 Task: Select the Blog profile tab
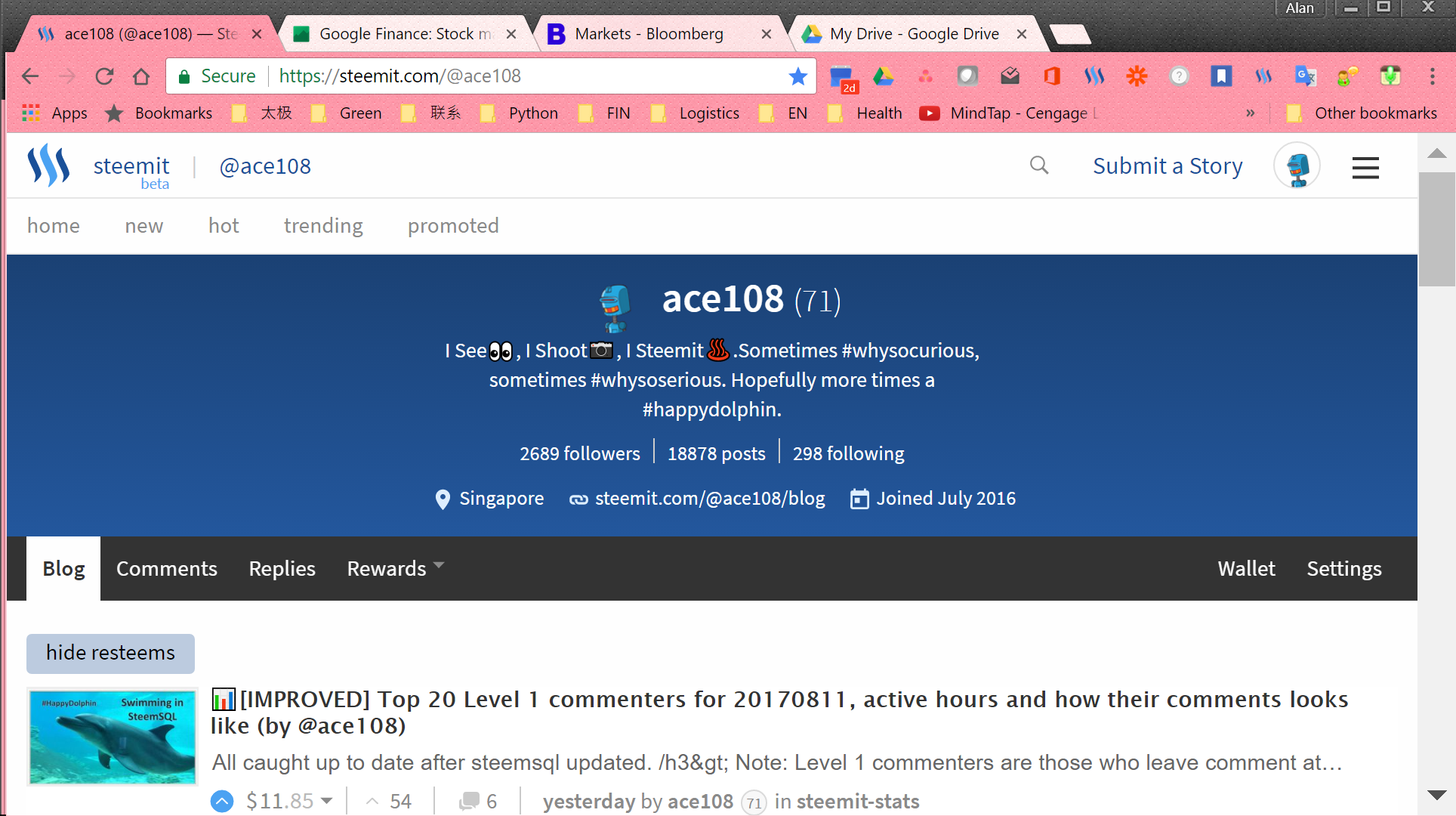pos(63,568)
